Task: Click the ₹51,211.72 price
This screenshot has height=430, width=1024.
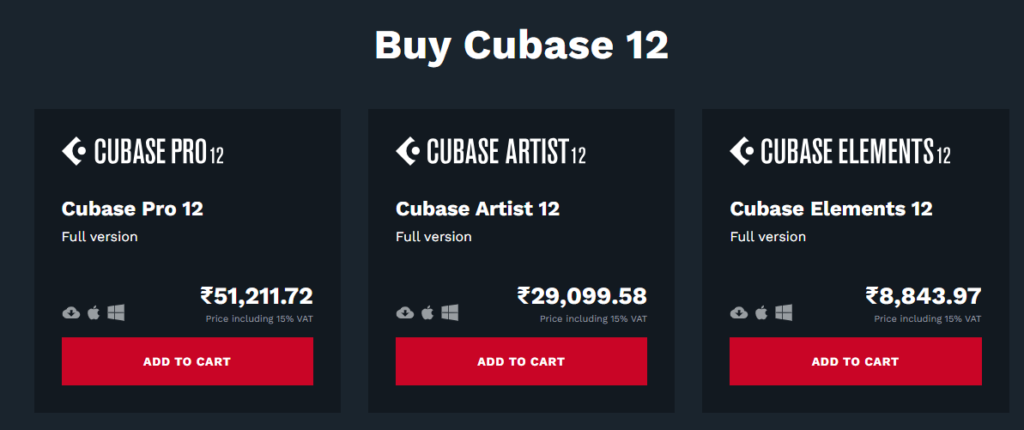Action: [x=257, y=296]
